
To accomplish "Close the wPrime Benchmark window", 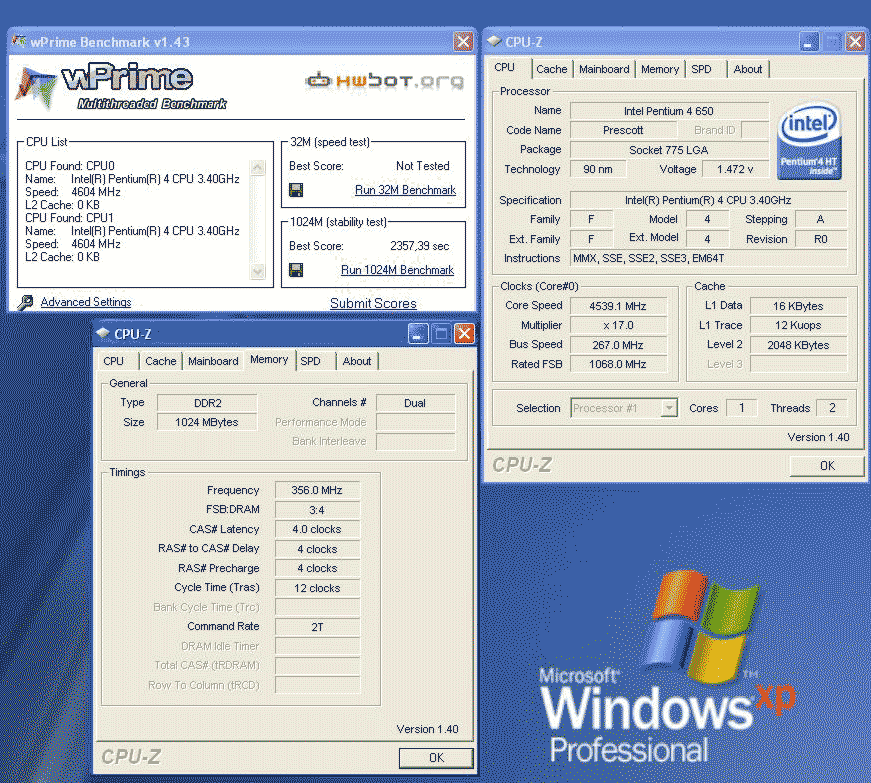I will [463, 41].
